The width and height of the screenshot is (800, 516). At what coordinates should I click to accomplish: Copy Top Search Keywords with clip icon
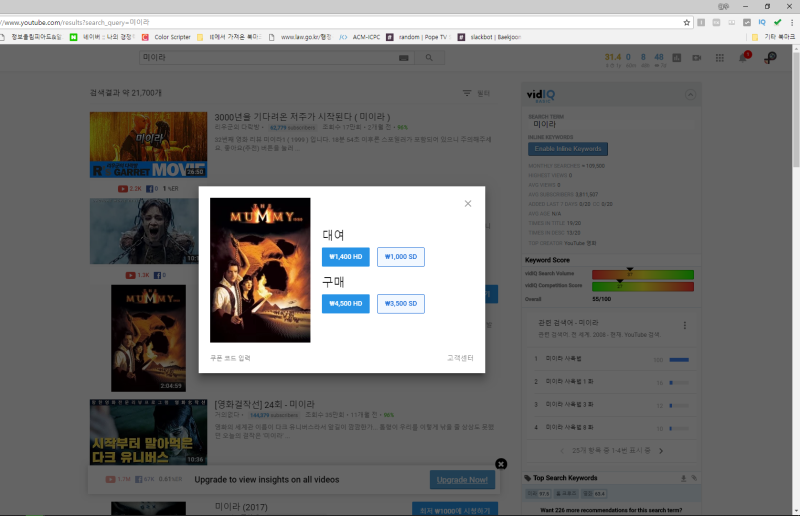click(x=694, y=478)
